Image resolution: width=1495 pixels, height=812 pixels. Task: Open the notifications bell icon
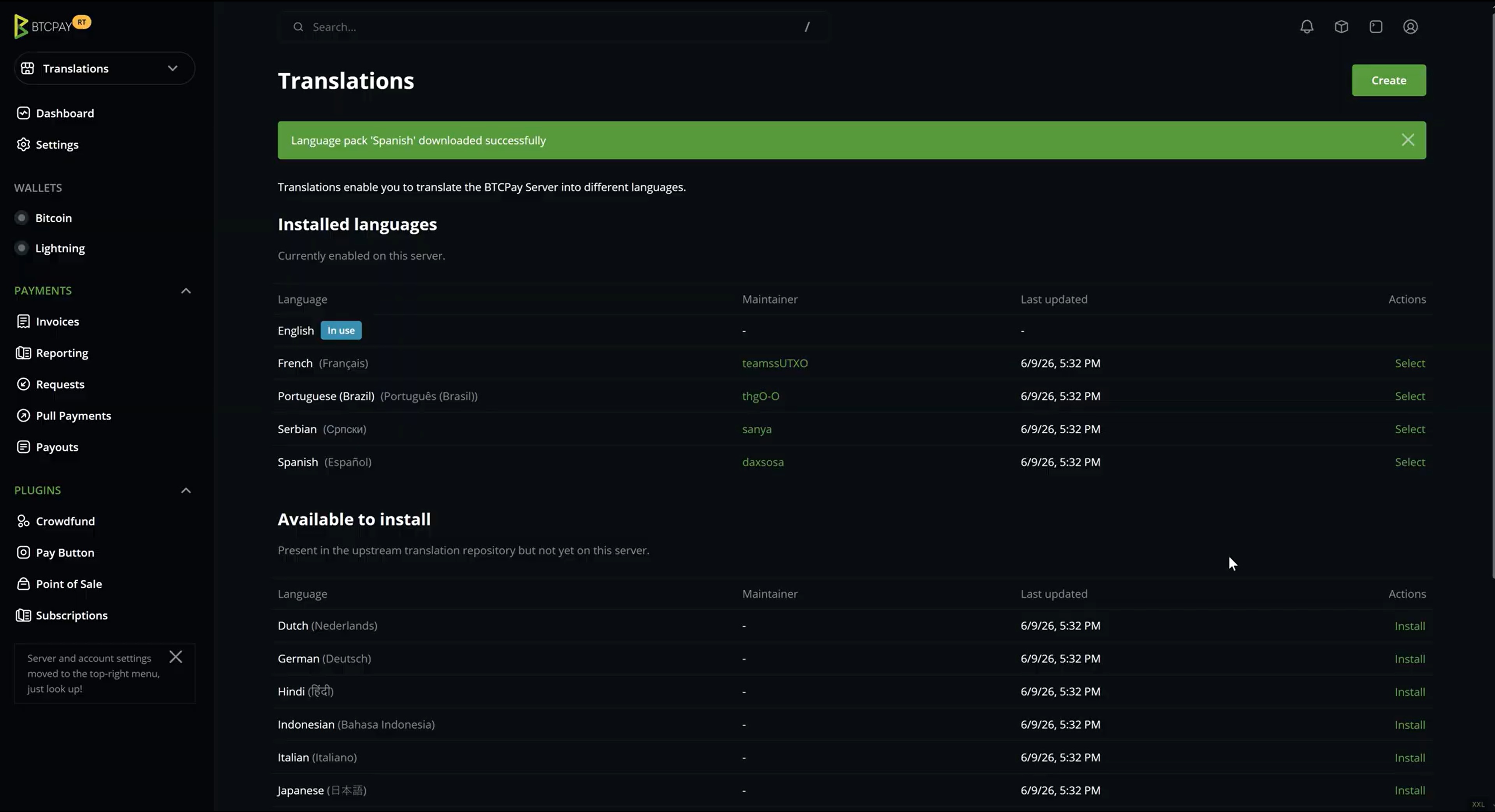click(1307, 27)
